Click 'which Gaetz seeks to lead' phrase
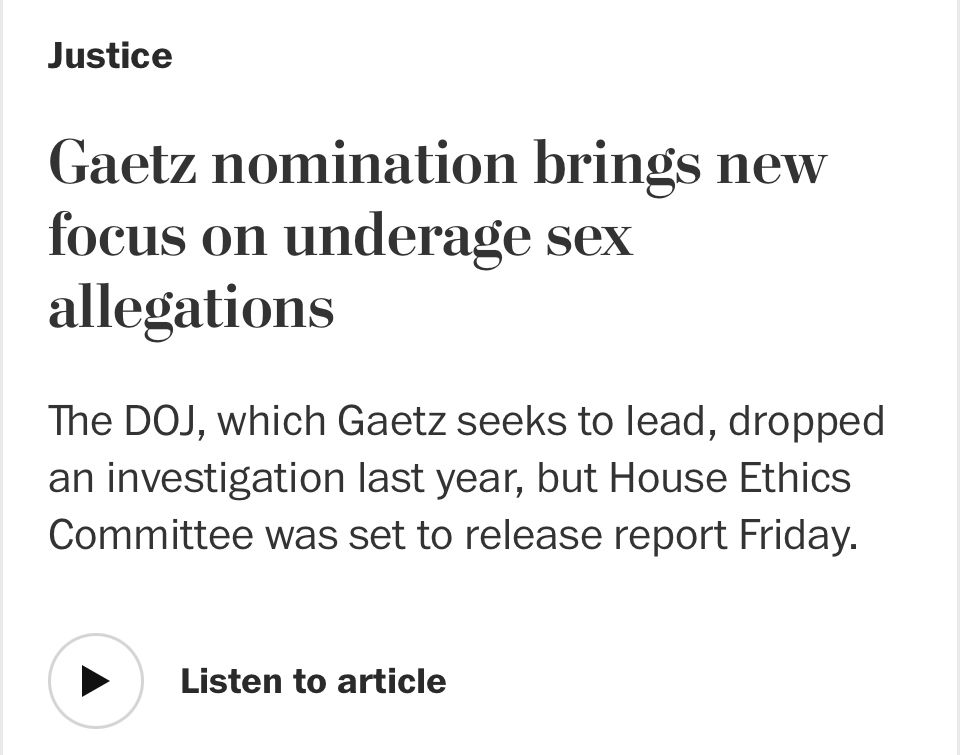The height and width of the screenshot is (755, 960). (x=467, y=421)
